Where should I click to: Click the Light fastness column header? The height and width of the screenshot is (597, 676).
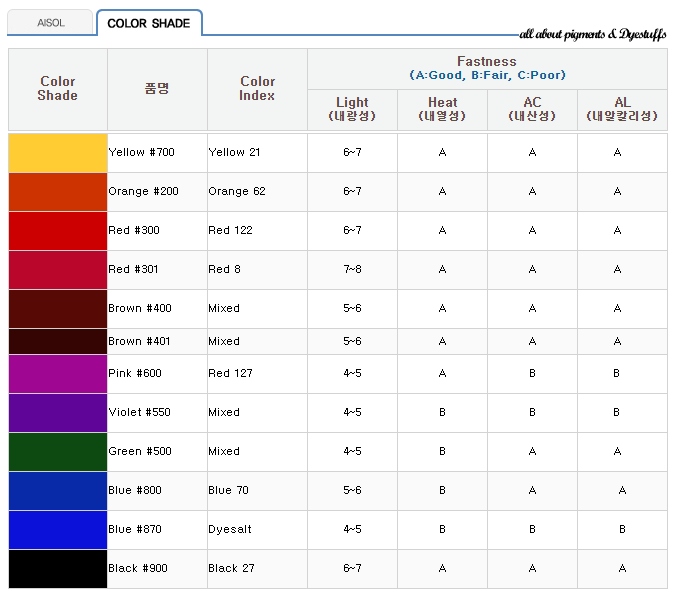point(352,109)
